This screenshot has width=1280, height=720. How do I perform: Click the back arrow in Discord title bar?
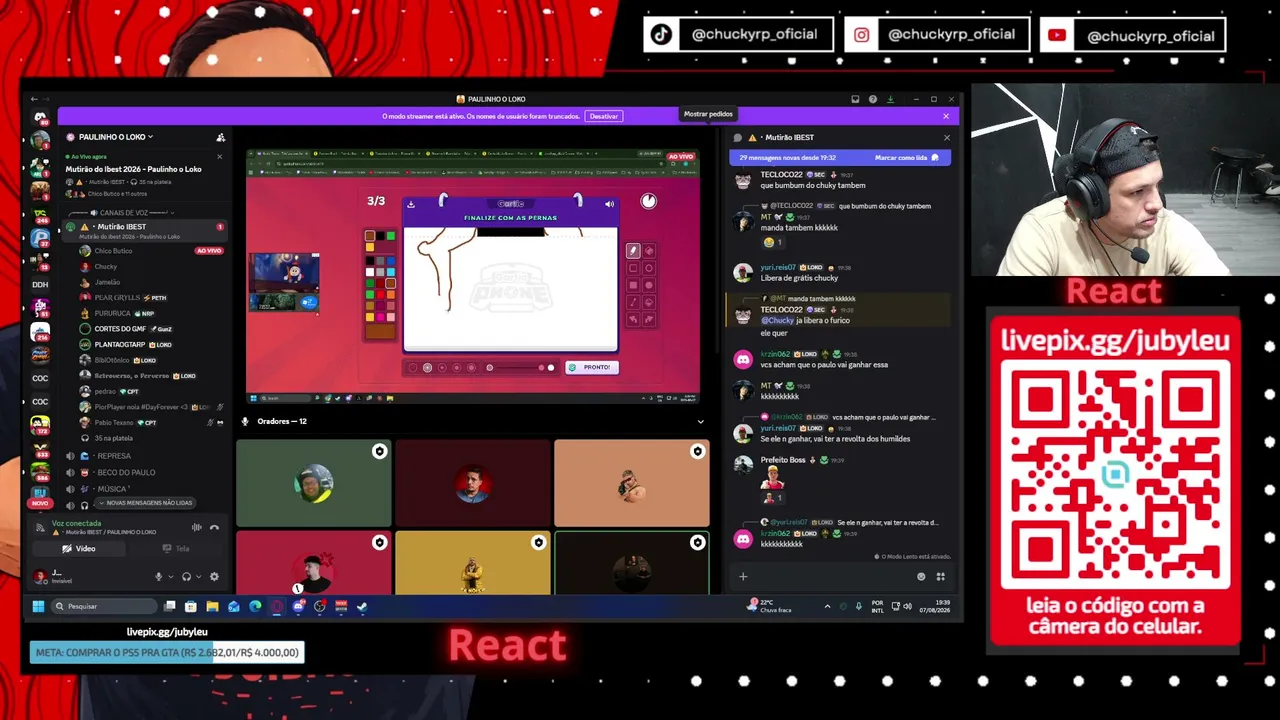click(34, 99)
